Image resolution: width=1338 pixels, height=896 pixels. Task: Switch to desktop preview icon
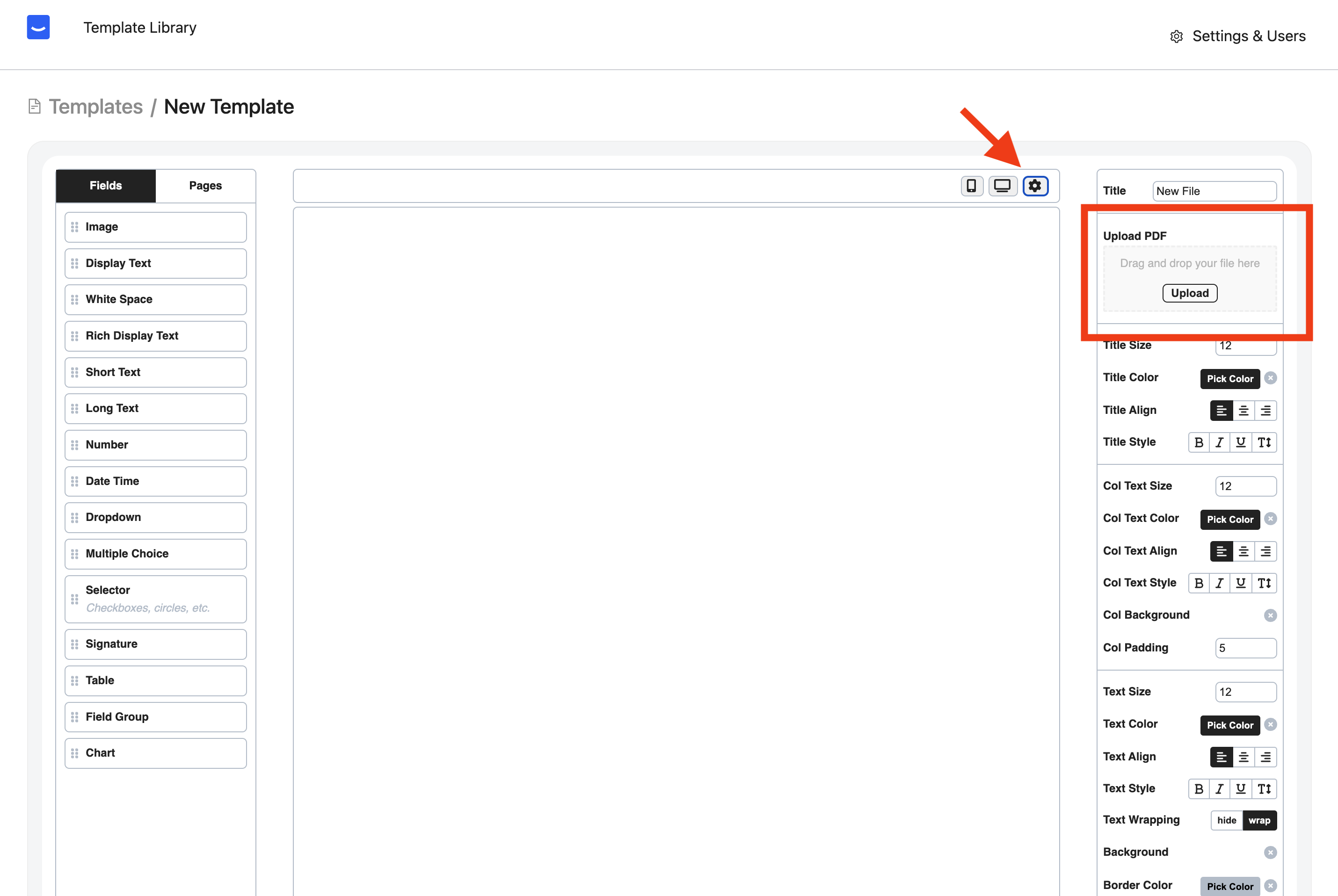pos(1002,186)
